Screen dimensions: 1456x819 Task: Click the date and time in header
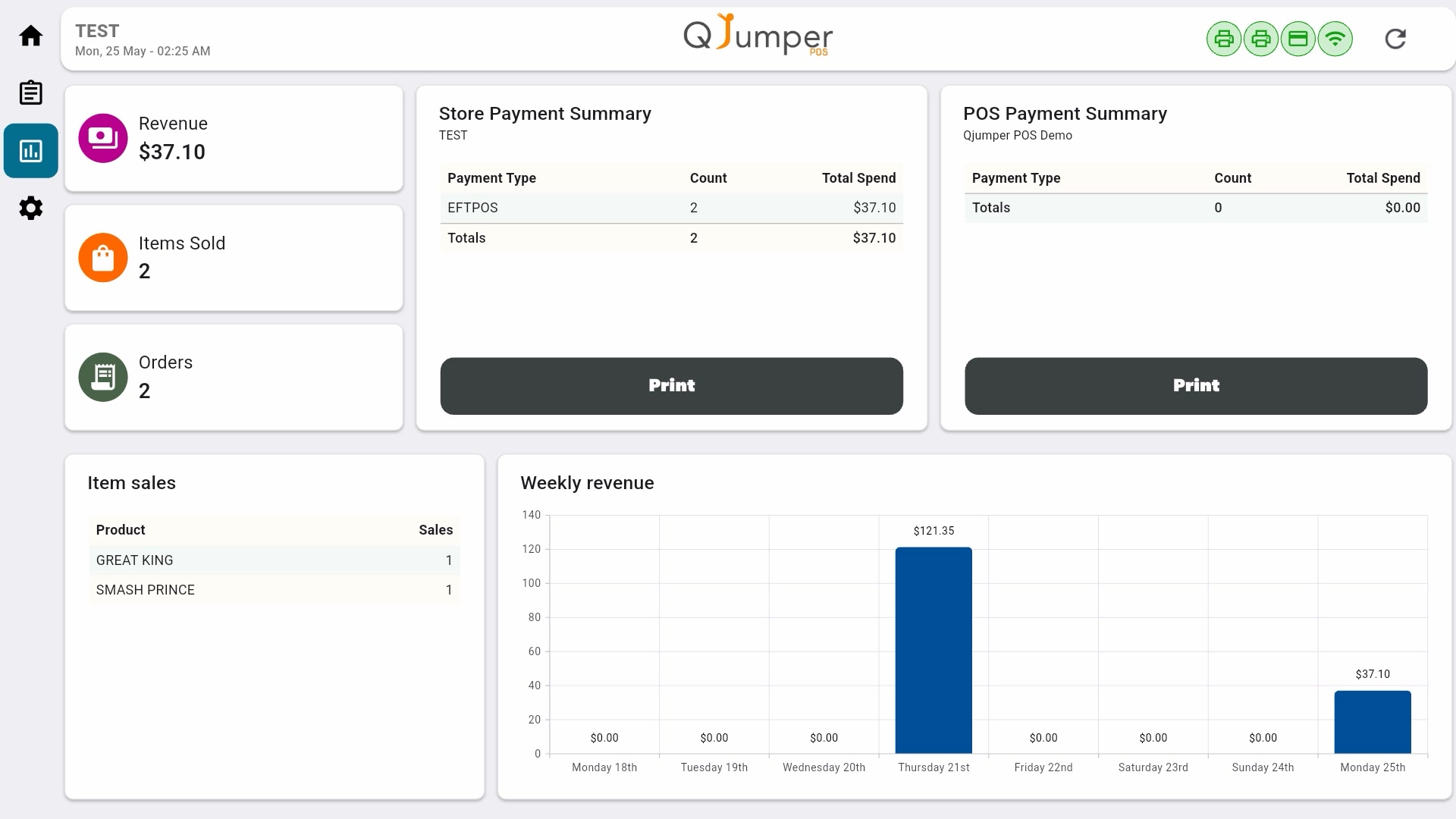[x=143, y=51]
